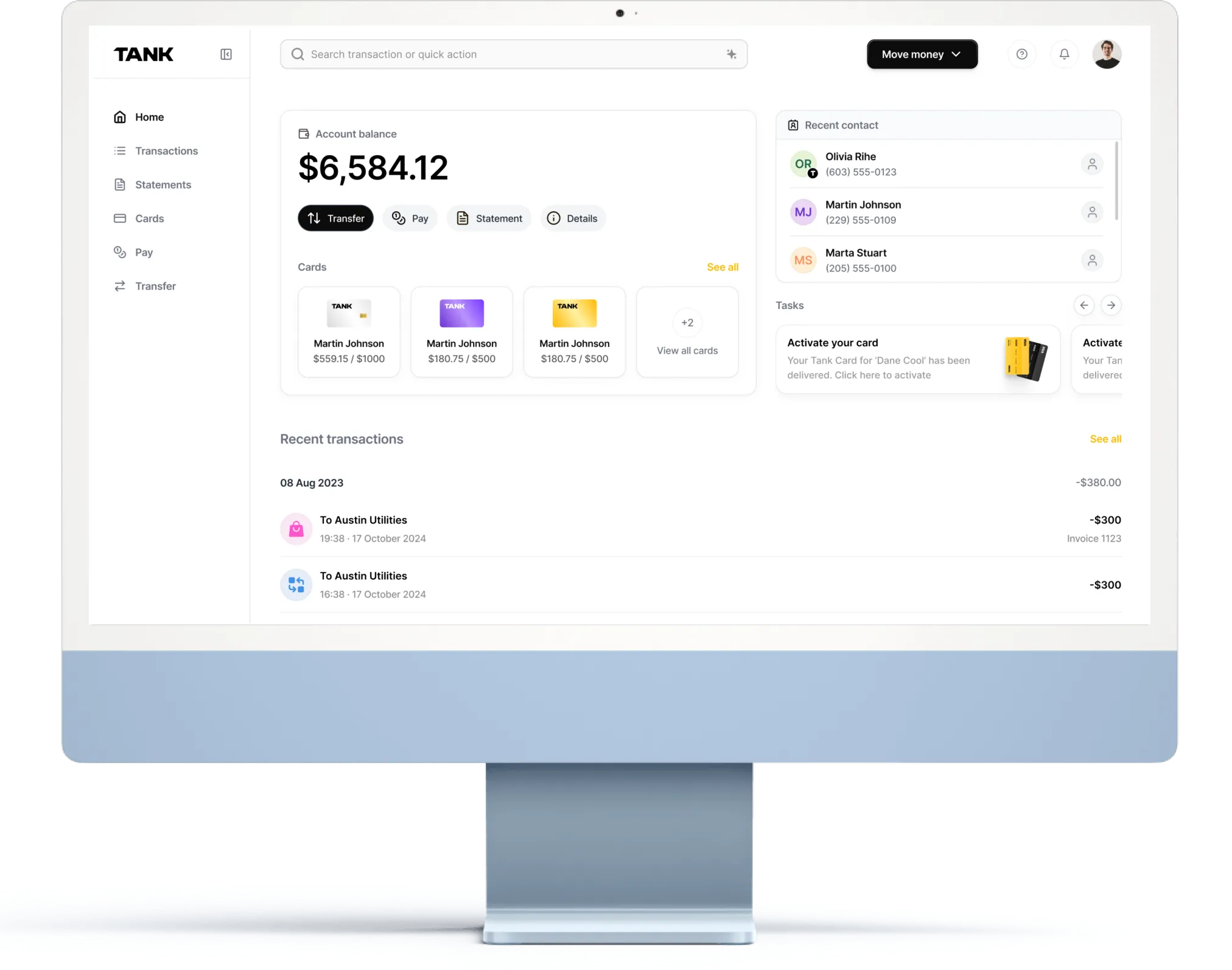
Task: Open the account profile avatar menu
Action: (x=1107, y=54)
